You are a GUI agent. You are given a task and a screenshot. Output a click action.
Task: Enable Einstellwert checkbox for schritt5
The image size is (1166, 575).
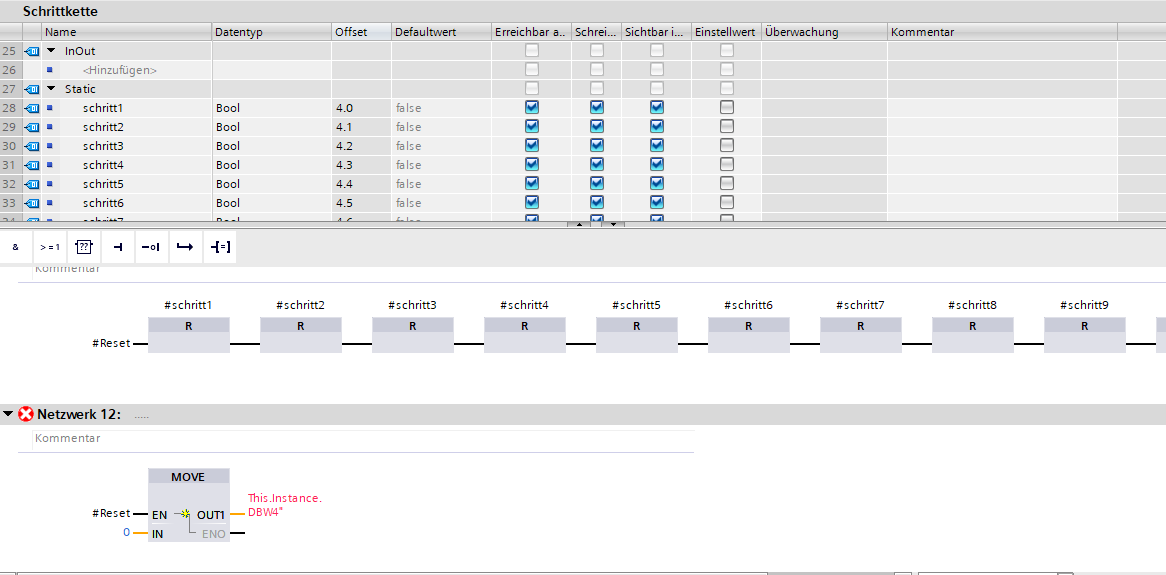coord(727,184)
